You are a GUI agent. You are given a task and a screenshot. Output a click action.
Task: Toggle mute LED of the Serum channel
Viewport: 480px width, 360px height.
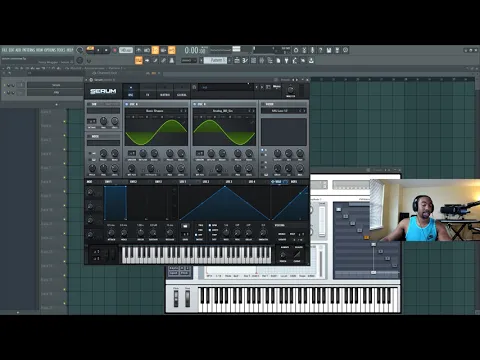click(x=5, y=85)
